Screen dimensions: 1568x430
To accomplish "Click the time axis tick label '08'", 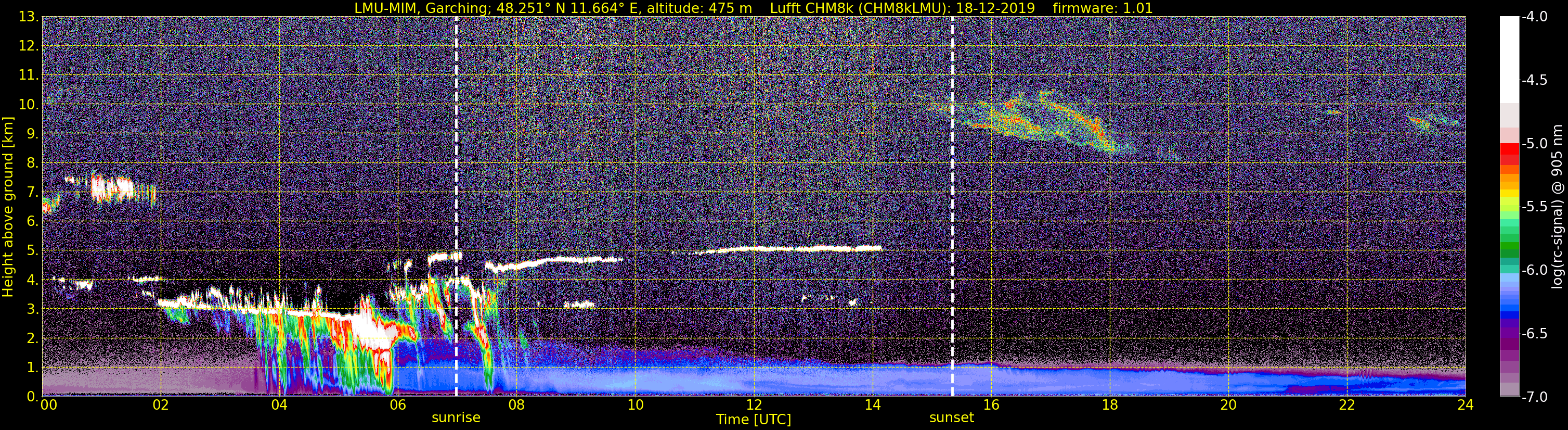I will click(x=516, y=406).
